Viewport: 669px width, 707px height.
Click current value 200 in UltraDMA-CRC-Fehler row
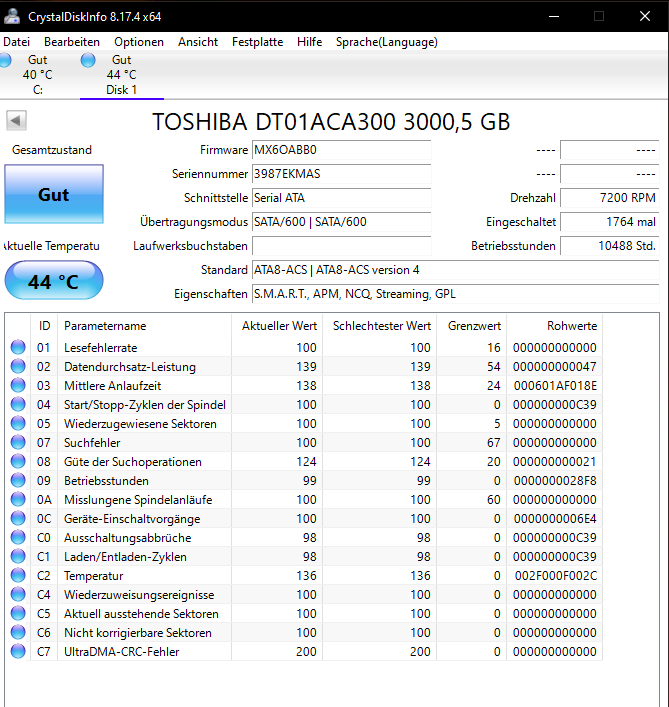(306, 652)
